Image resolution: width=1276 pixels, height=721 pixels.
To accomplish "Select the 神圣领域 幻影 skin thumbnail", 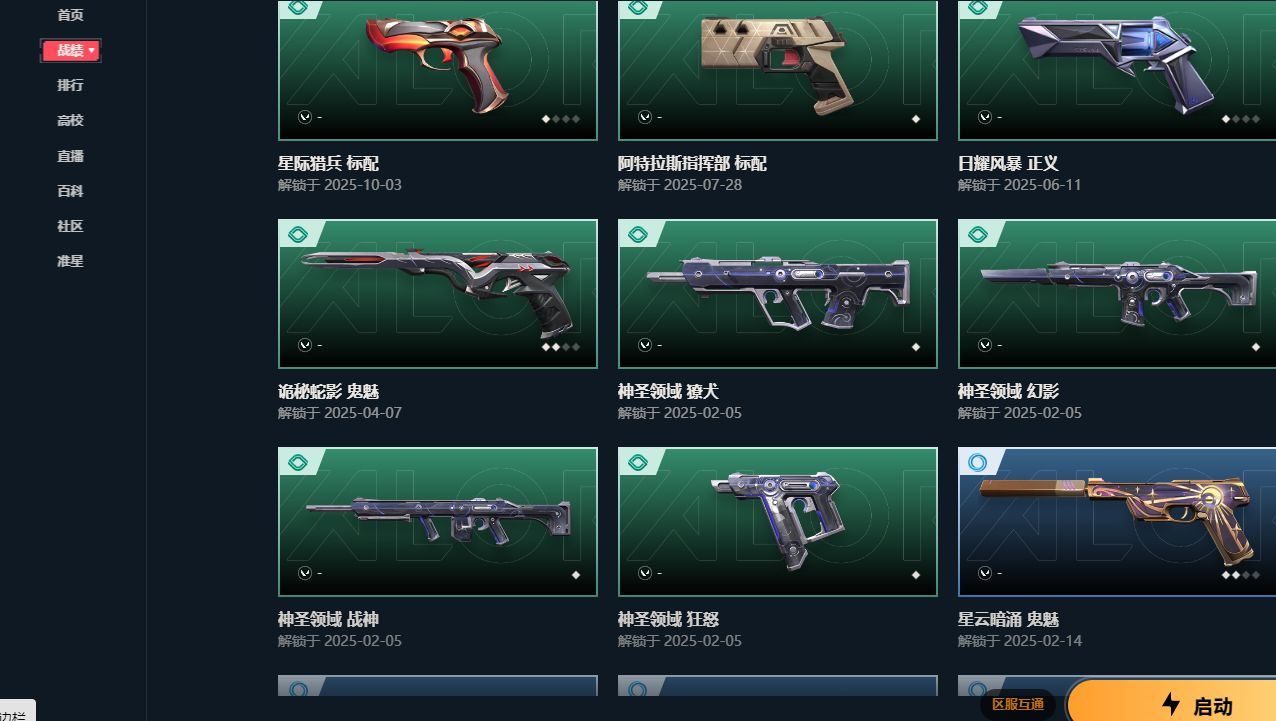I will click(1117, 294).
